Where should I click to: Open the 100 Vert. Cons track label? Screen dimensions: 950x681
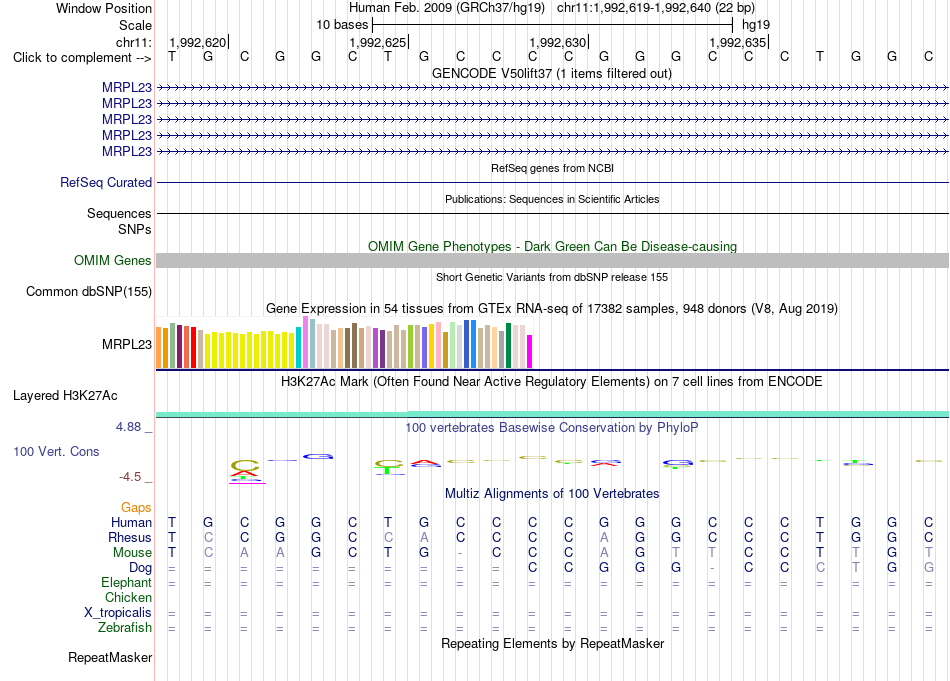tap(56, 451)
